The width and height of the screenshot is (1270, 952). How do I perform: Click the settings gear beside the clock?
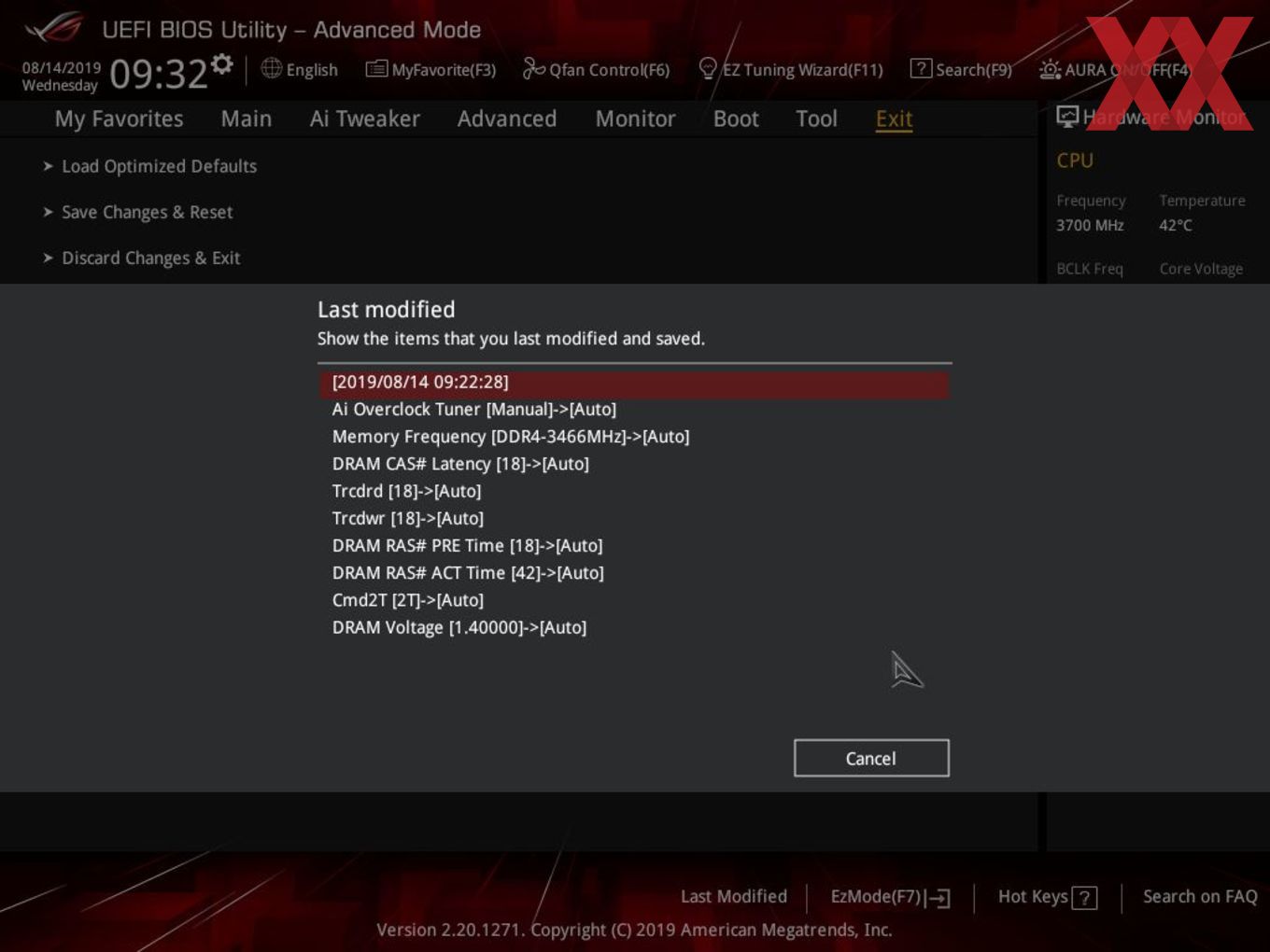coord(221,64)
